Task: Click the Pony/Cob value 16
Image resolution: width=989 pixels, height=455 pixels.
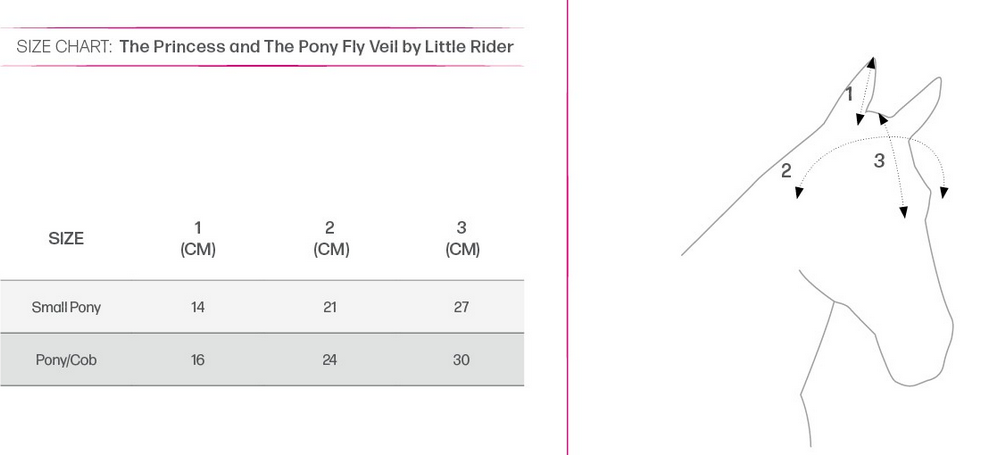Action: pyautogui.click(x=198, y=360)
